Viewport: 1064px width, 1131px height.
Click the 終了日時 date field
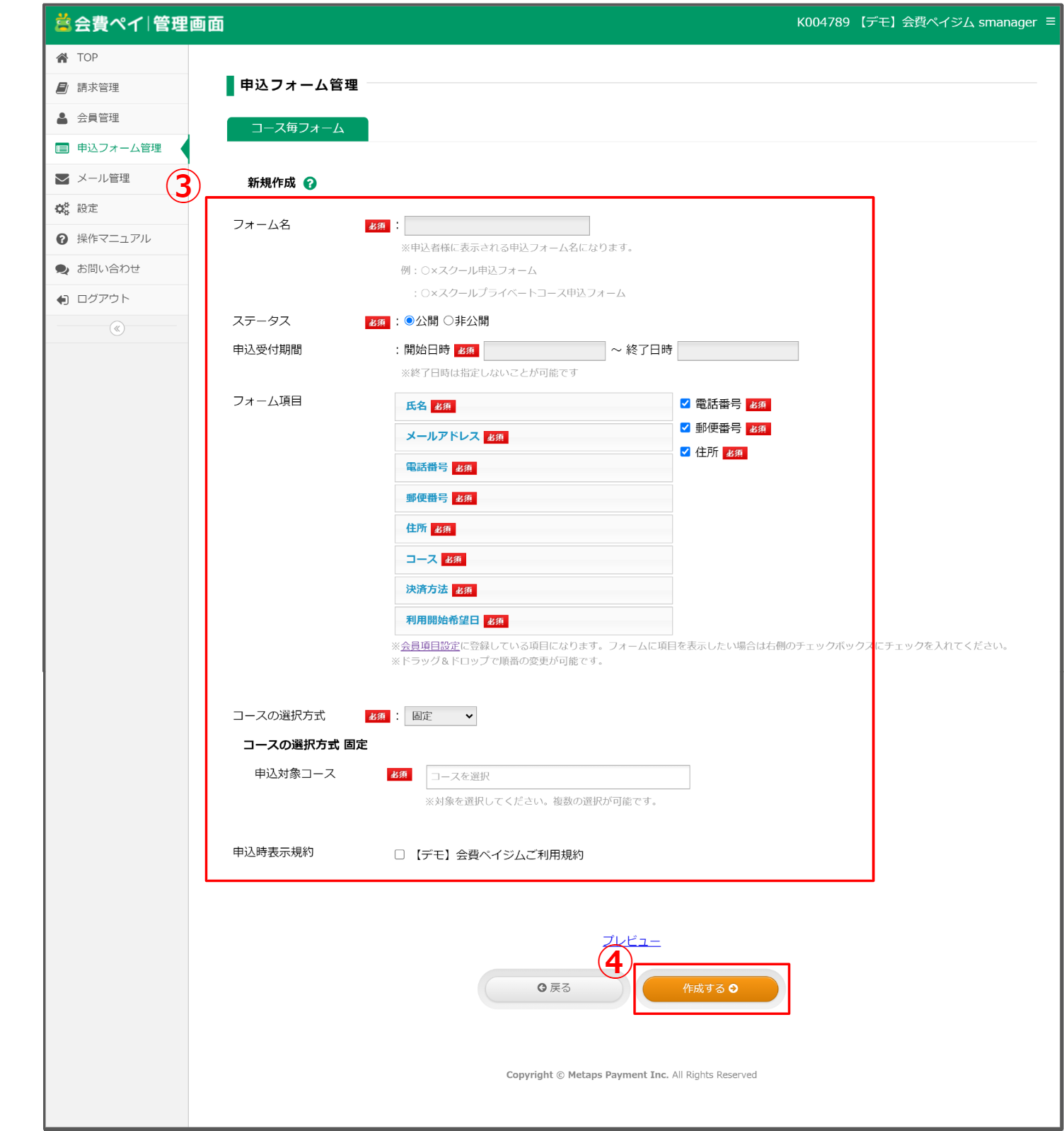738,351
